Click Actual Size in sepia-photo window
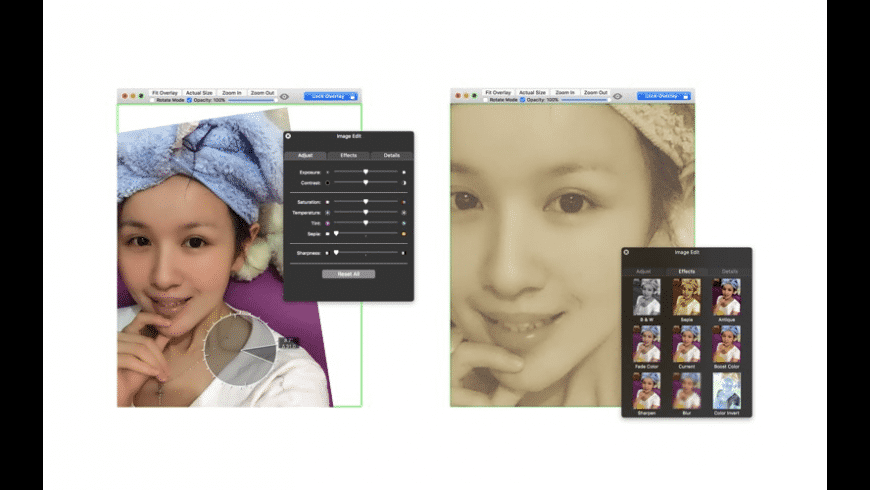 click(x=532, y=93)
